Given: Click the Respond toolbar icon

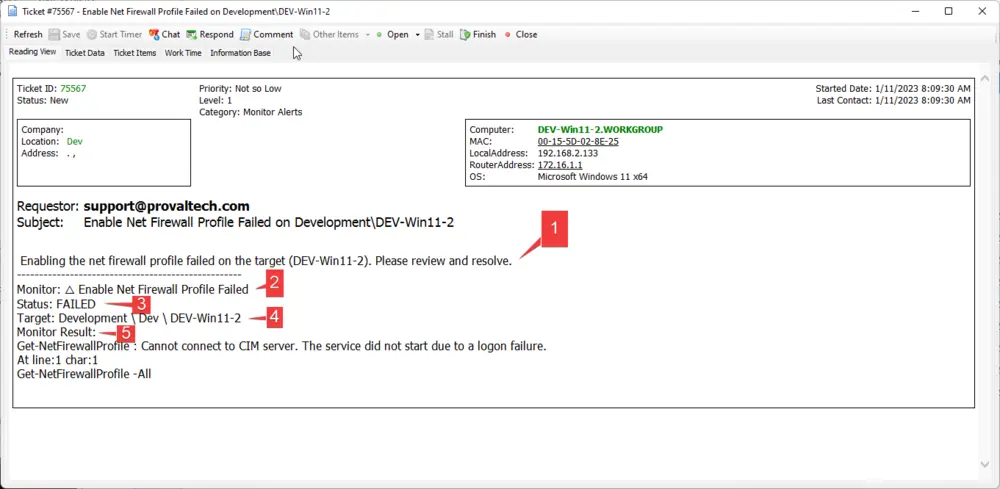Looking at the screenshot, I should [x=191, y=34].
